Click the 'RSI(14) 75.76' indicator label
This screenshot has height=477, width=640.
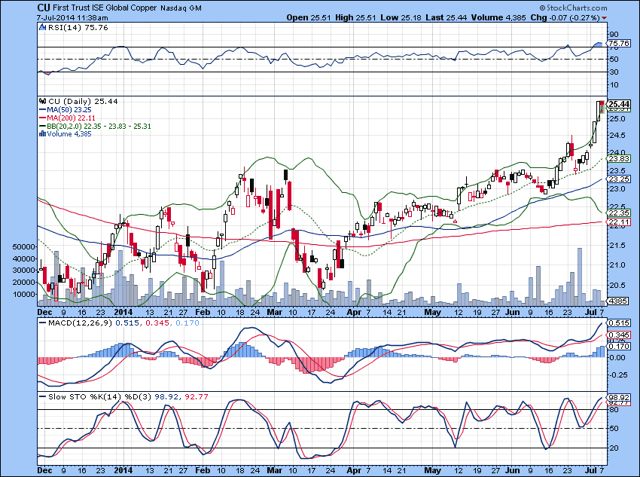(x=78, y=27)
